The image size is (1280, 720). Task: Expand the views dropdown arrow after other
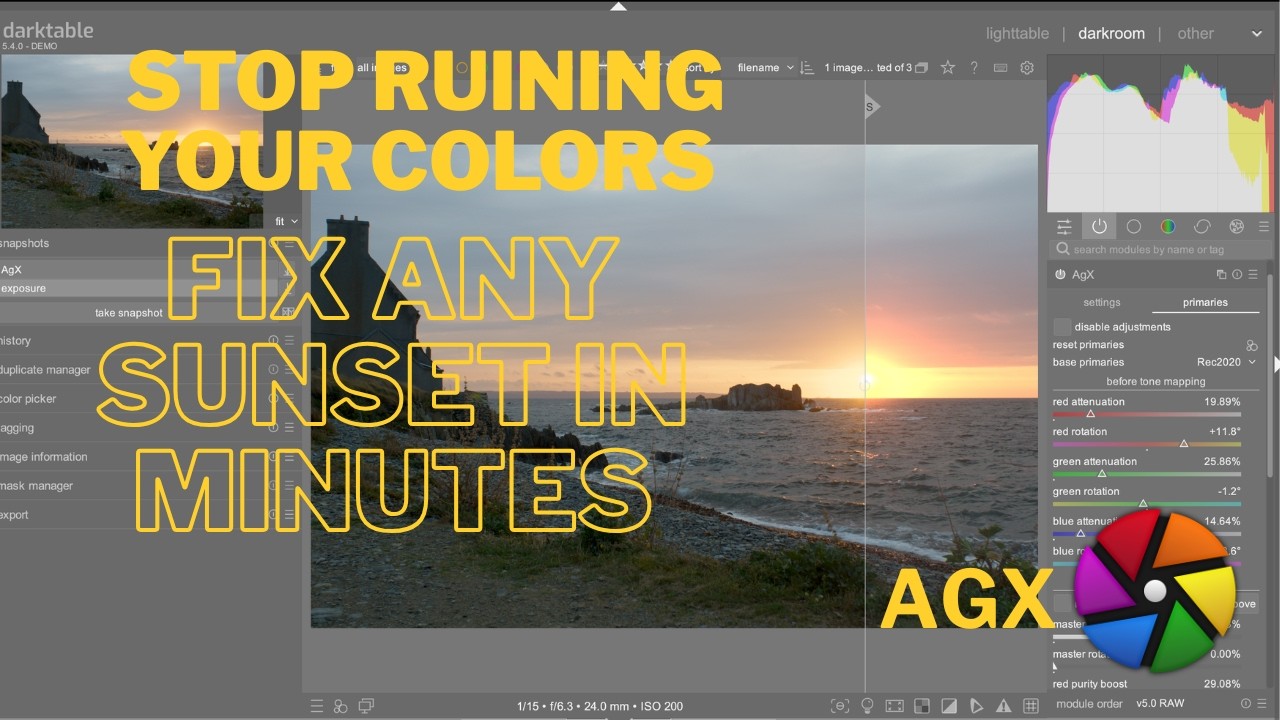(1257, 34)
